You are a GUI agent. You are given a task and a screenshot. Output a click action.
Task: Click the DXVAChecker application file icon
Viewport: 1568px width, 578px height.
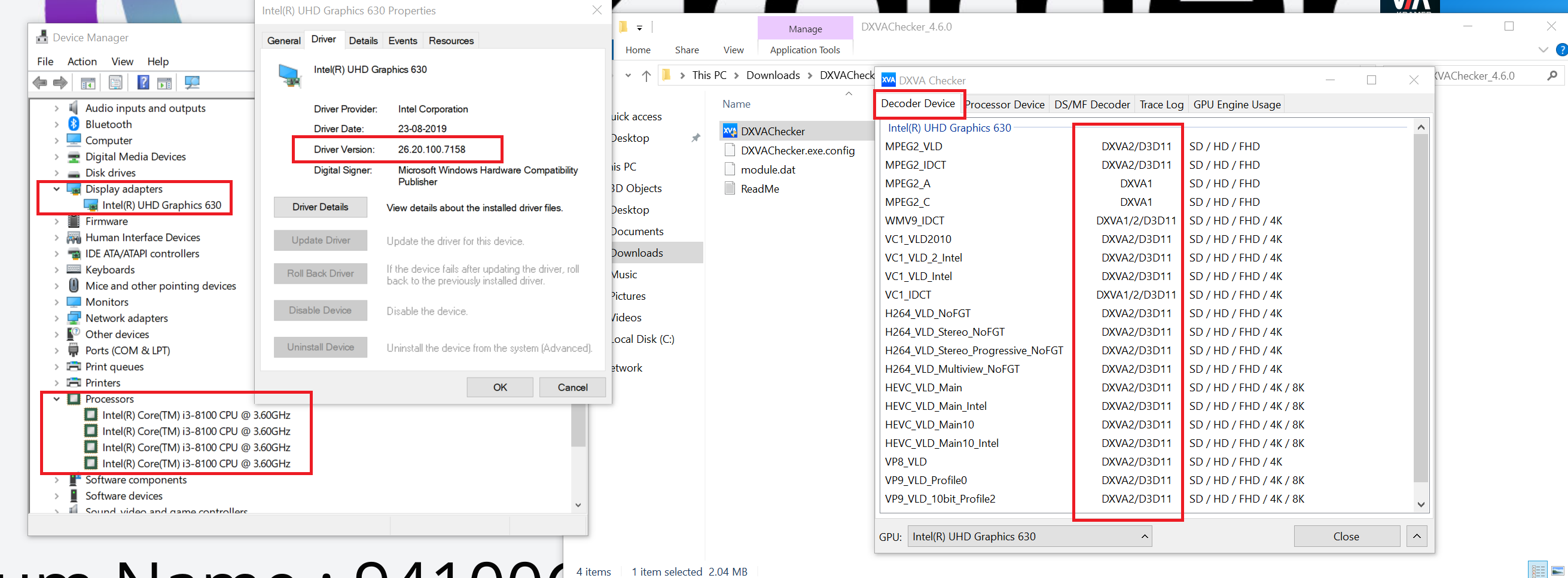tap(729, 131)
